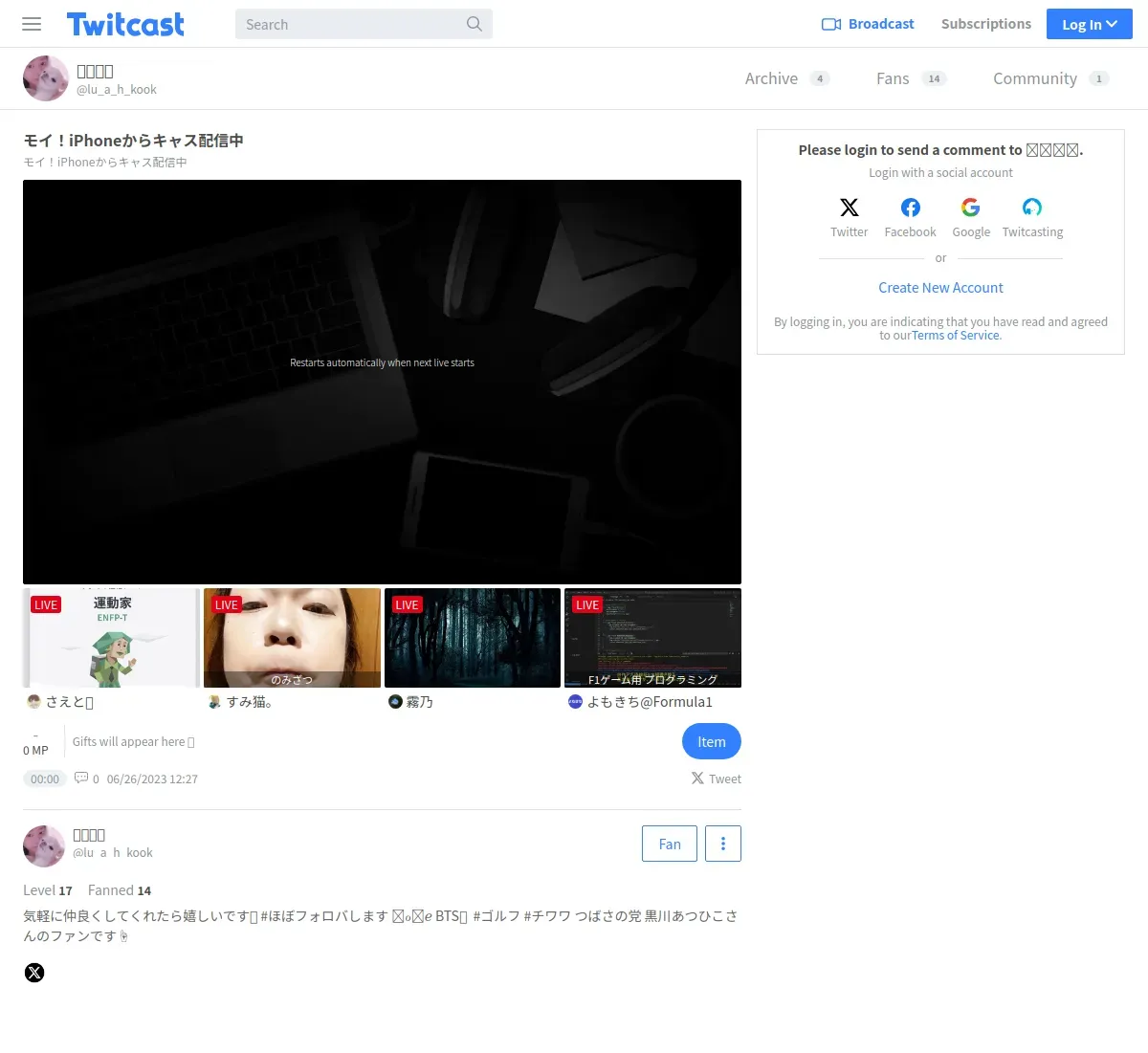1148x1053 pixels.
Task: Open Terms of Service link
Action: [956, 336]
